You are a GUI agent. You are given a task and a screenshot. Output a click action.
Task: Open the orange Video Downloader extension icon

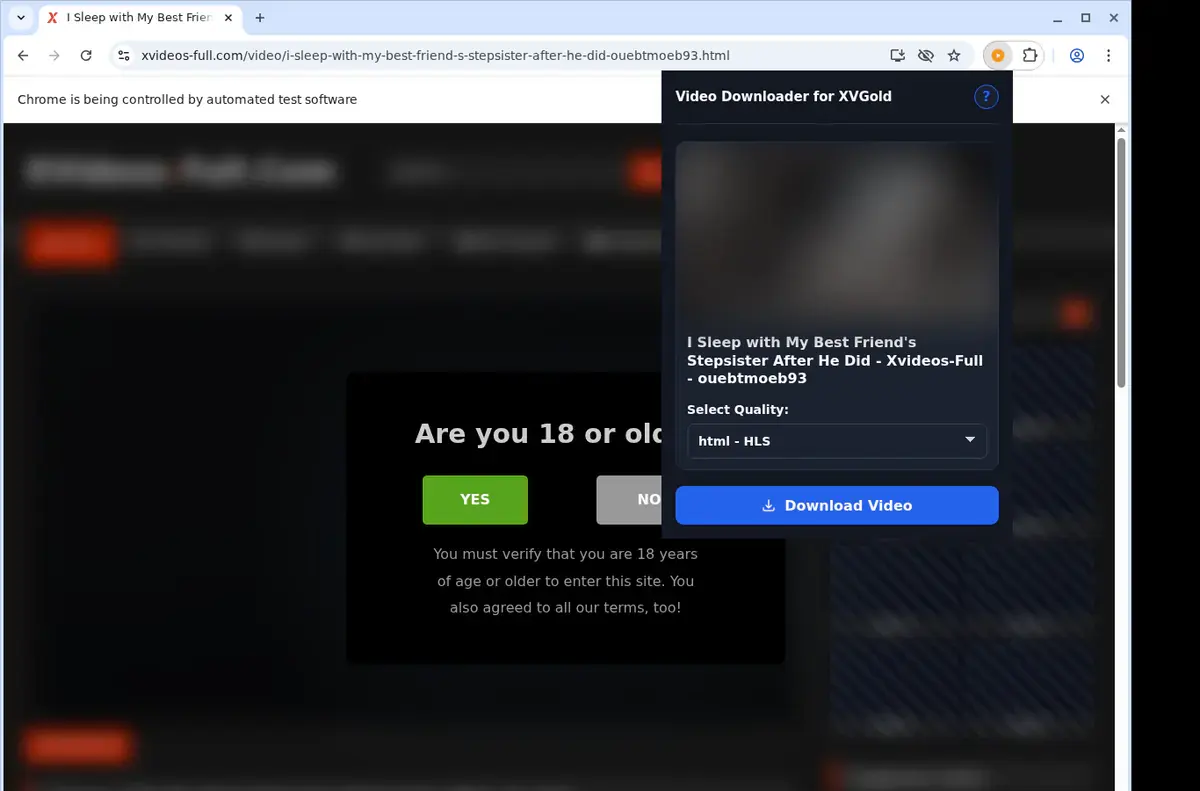998,56
